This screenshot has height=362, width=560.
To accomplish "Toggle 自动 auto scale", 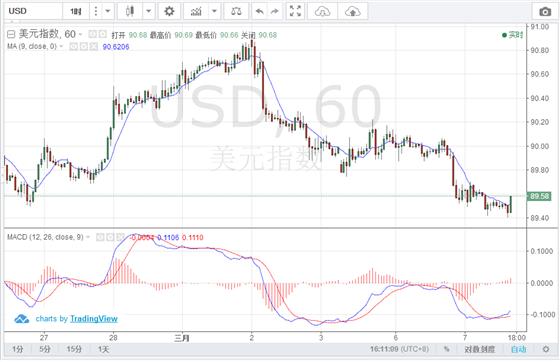I will pos(519,349).
